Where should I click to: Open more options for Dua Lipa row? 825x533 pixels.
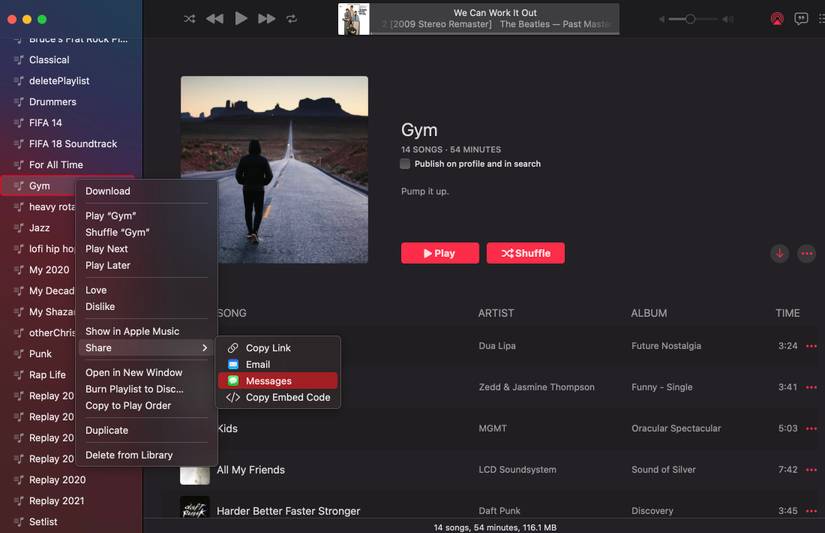[x=811, y=346]
